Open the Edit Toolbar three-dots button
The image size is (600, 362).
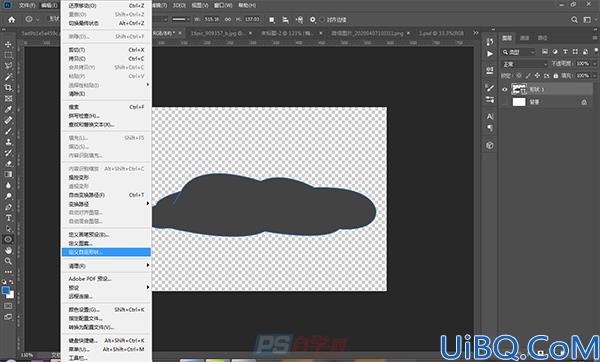[x=8, y=272]
